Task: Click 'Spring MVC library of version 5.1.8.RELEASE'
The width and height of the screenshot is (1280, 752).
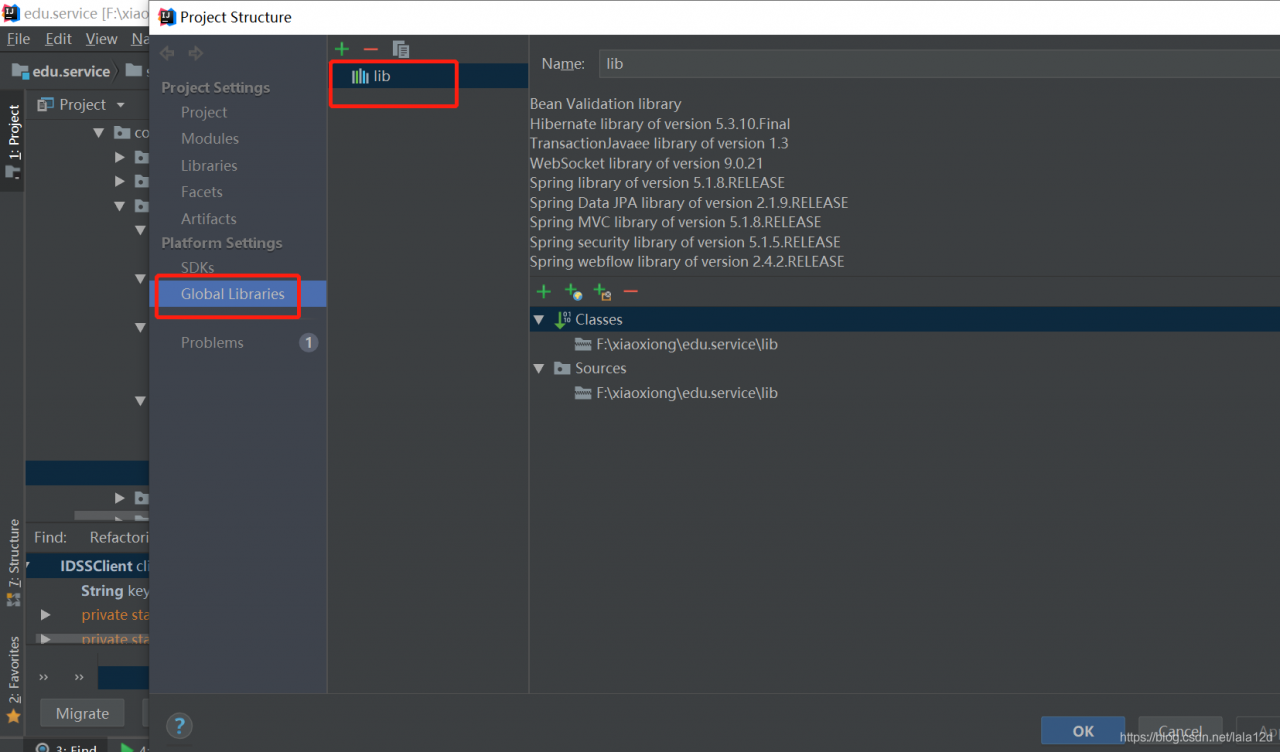Action: tap(676, 222)
